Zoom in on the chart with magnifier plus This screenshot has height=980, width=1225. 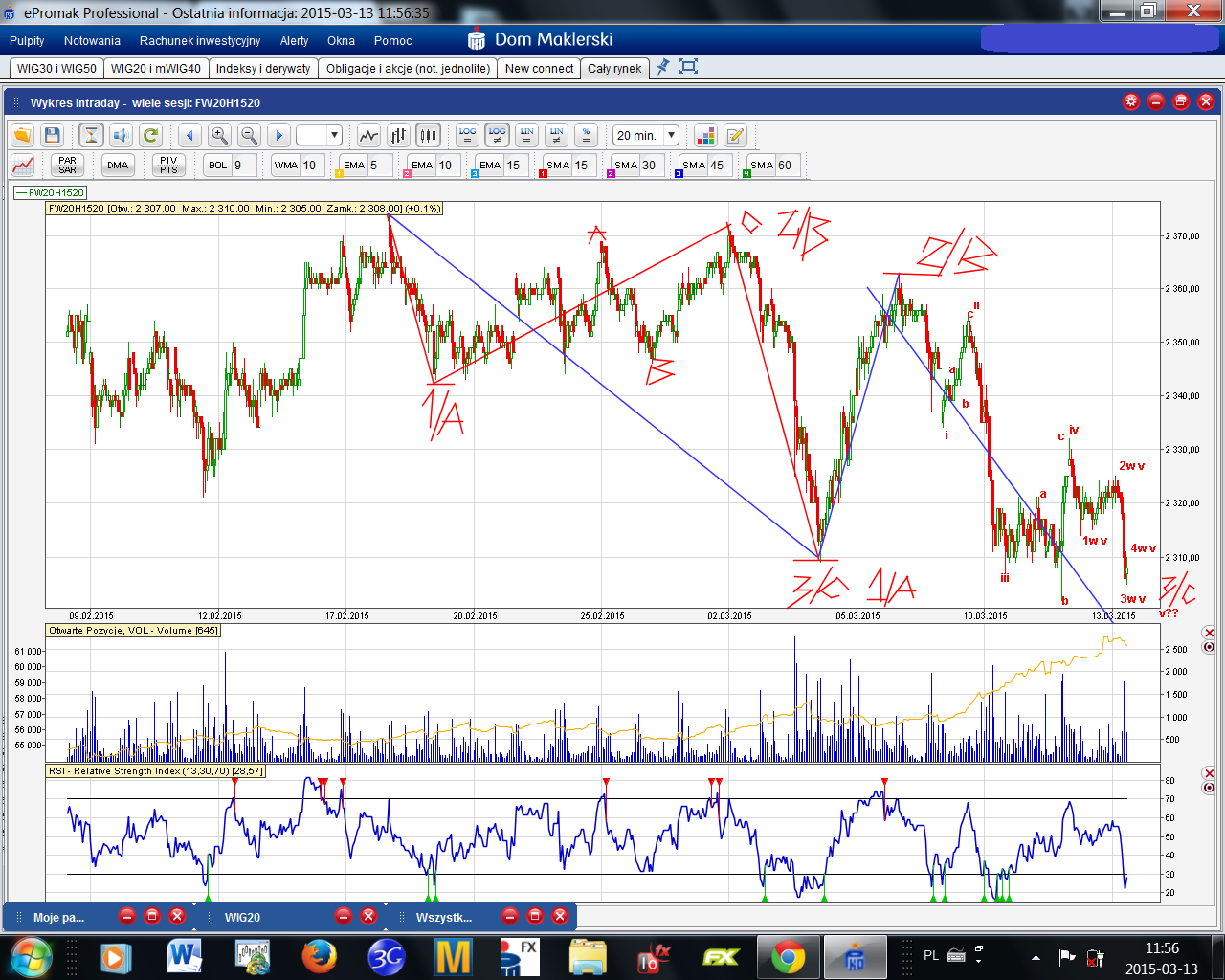click(219, 136)
